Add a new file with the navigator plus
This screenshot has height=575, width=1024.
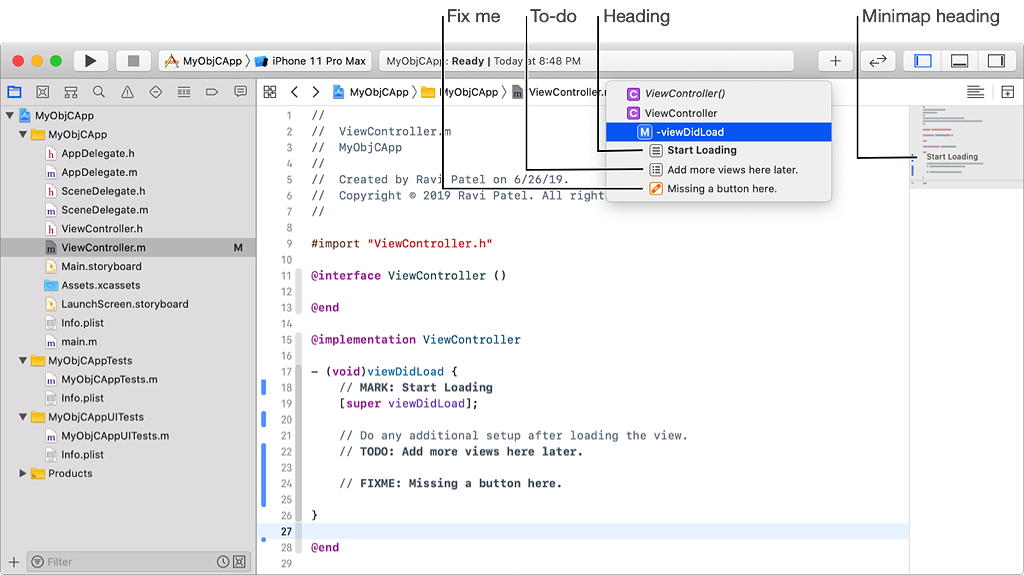(13, 562)
